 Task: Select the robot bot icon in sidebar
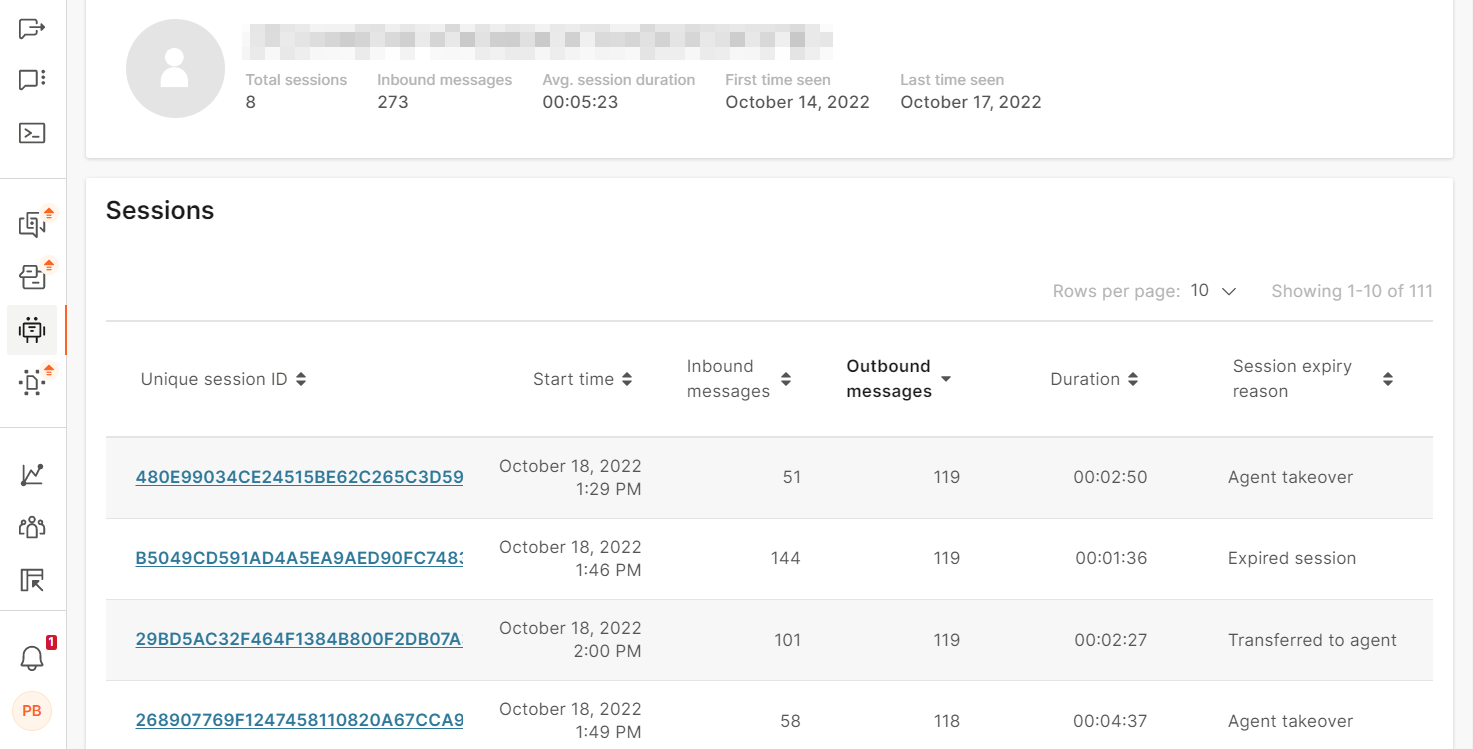pos(32,330)
